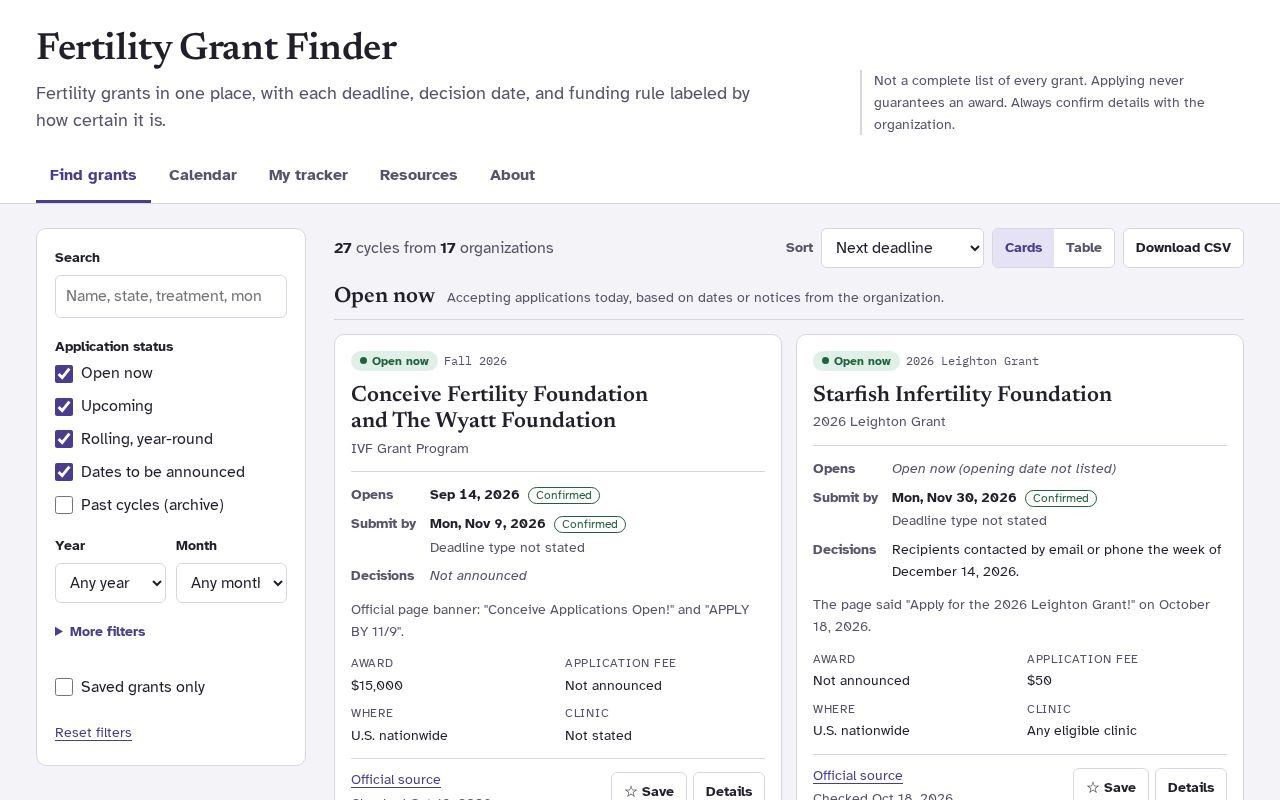Switch to the Find grants tab
Screen dimensions: 1280x800
[x=93, y=175]
